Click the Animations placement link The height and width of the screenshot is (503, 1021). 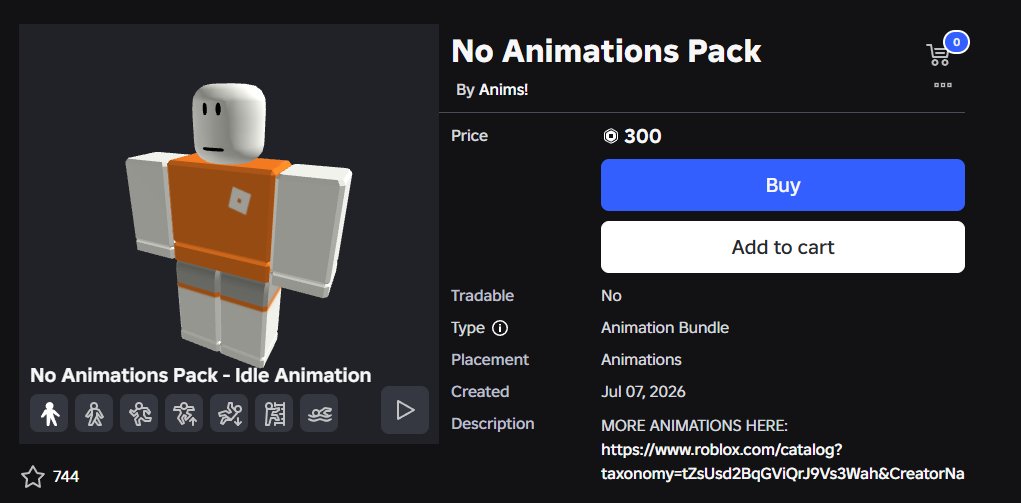(641, 360)
